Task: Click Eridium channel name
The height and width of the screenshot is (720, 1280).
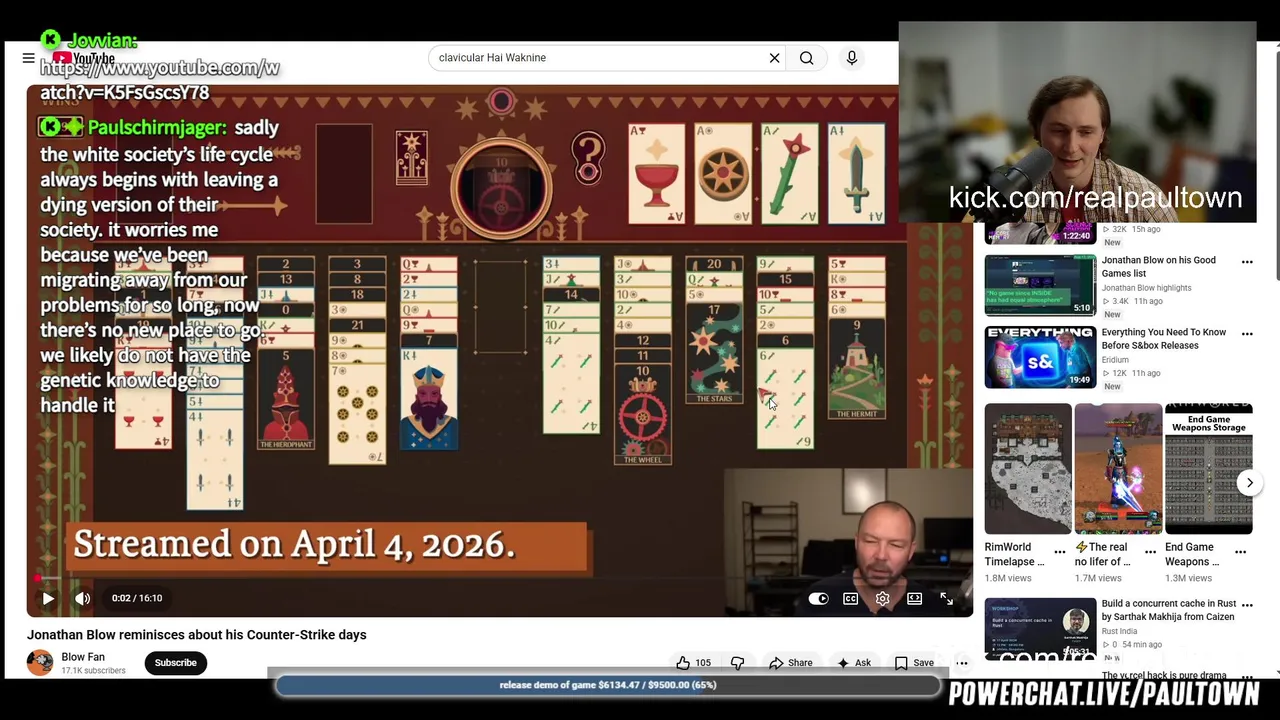Action: (x=1115, y=359)
